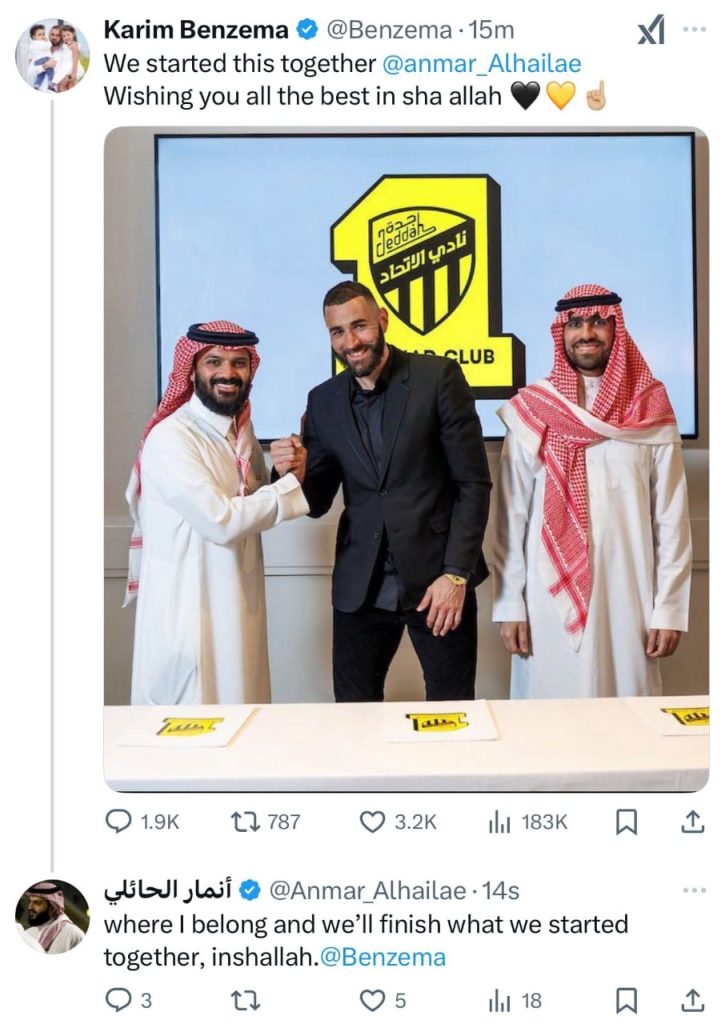Image resolution: width=725 pixels, height=1024 pixels.
Task: Bookmark Karim Benzema's tweet
Action: pyautogui.click(x=626, y=822)
